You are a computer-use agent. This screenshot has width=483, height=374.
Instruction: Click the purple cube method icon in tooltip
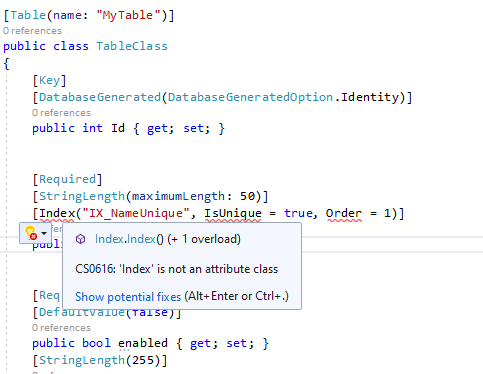[80, 239]
